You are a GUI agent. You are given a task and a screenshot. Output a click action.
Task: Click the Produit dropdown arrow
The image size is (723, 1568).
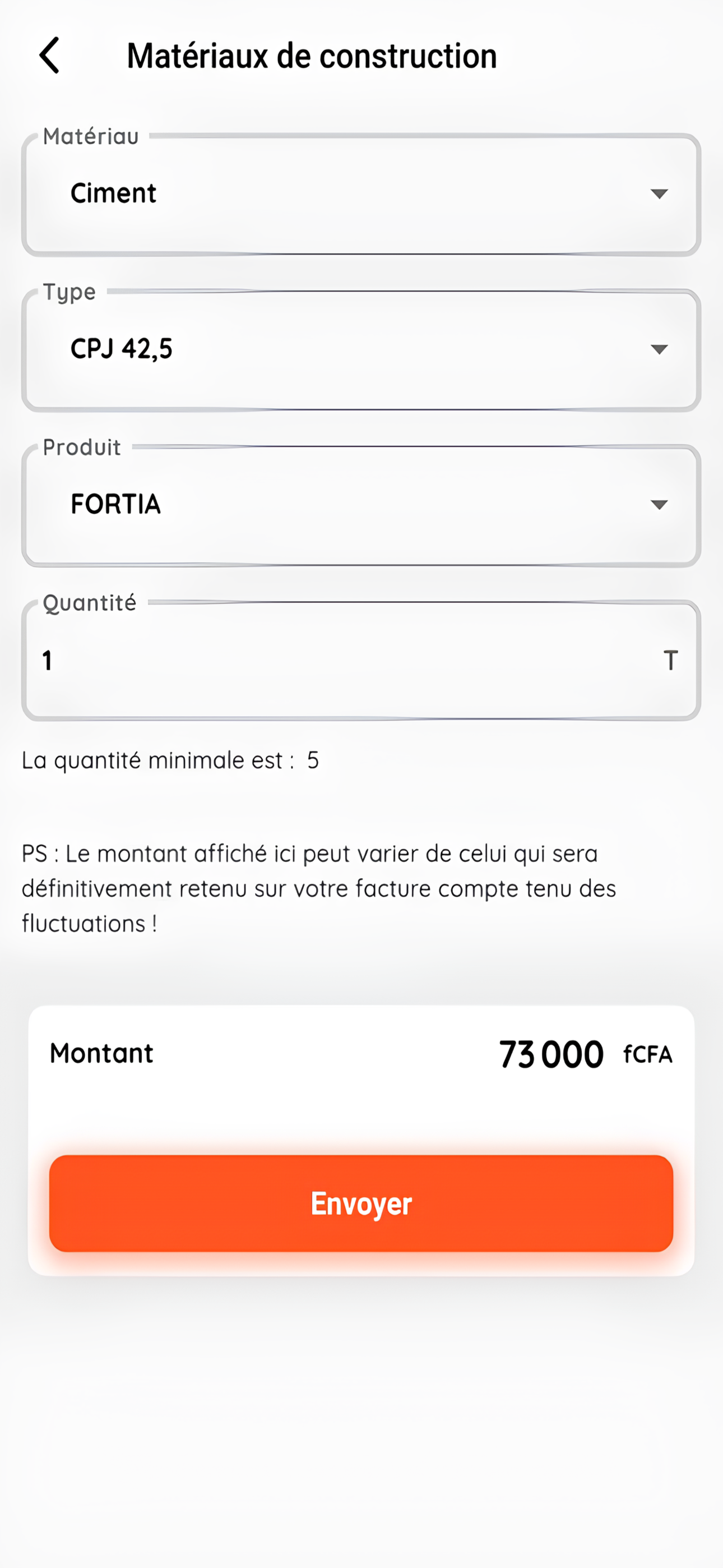coord(659,505)
